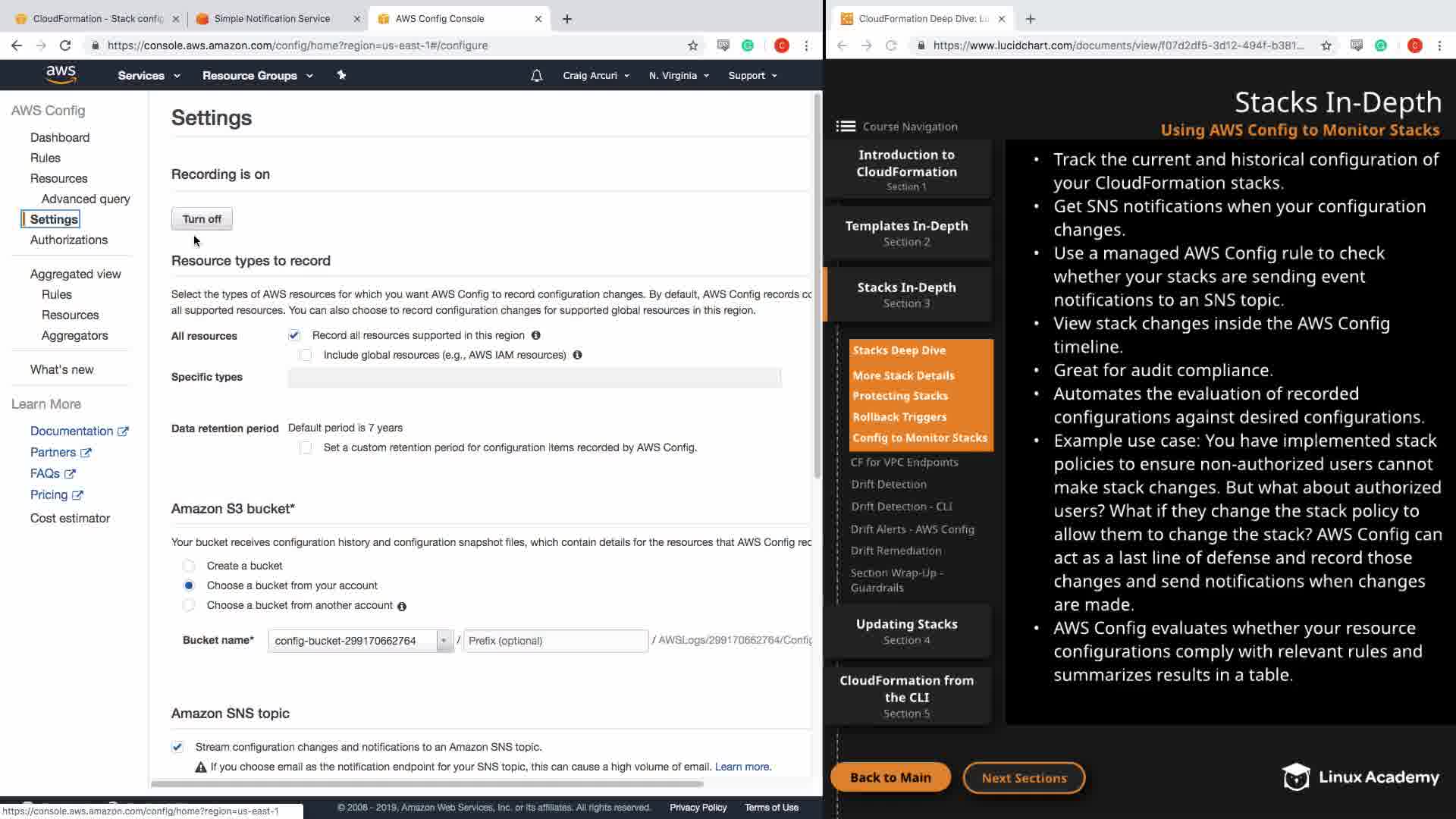Enable Include global resources checkbox

(x=306, y=355)
